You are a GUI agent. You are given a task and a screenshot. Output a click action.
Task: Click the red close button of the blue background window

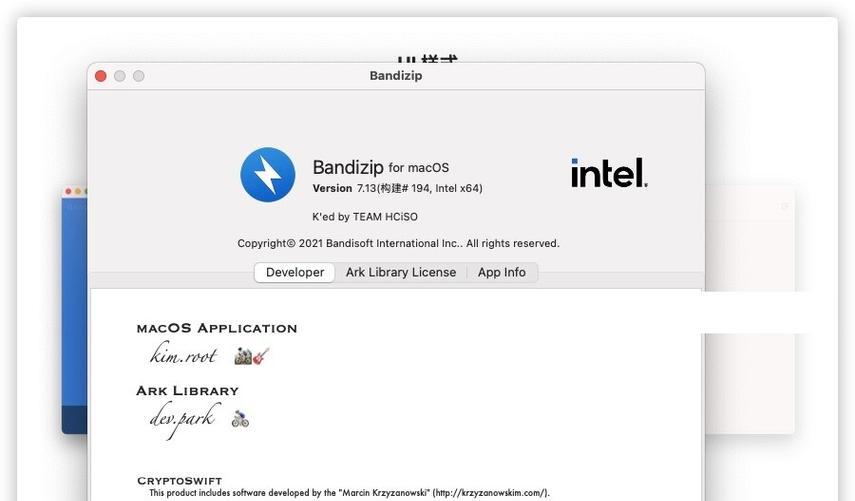pos(69,191)
